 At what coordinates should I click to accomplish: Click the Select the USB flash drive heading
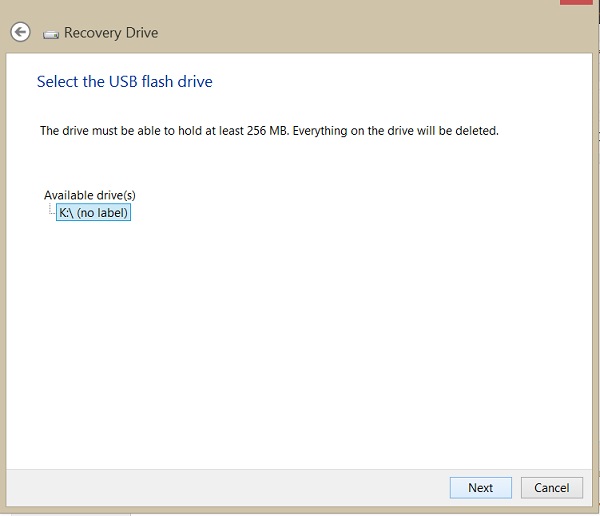coord(125,82)
